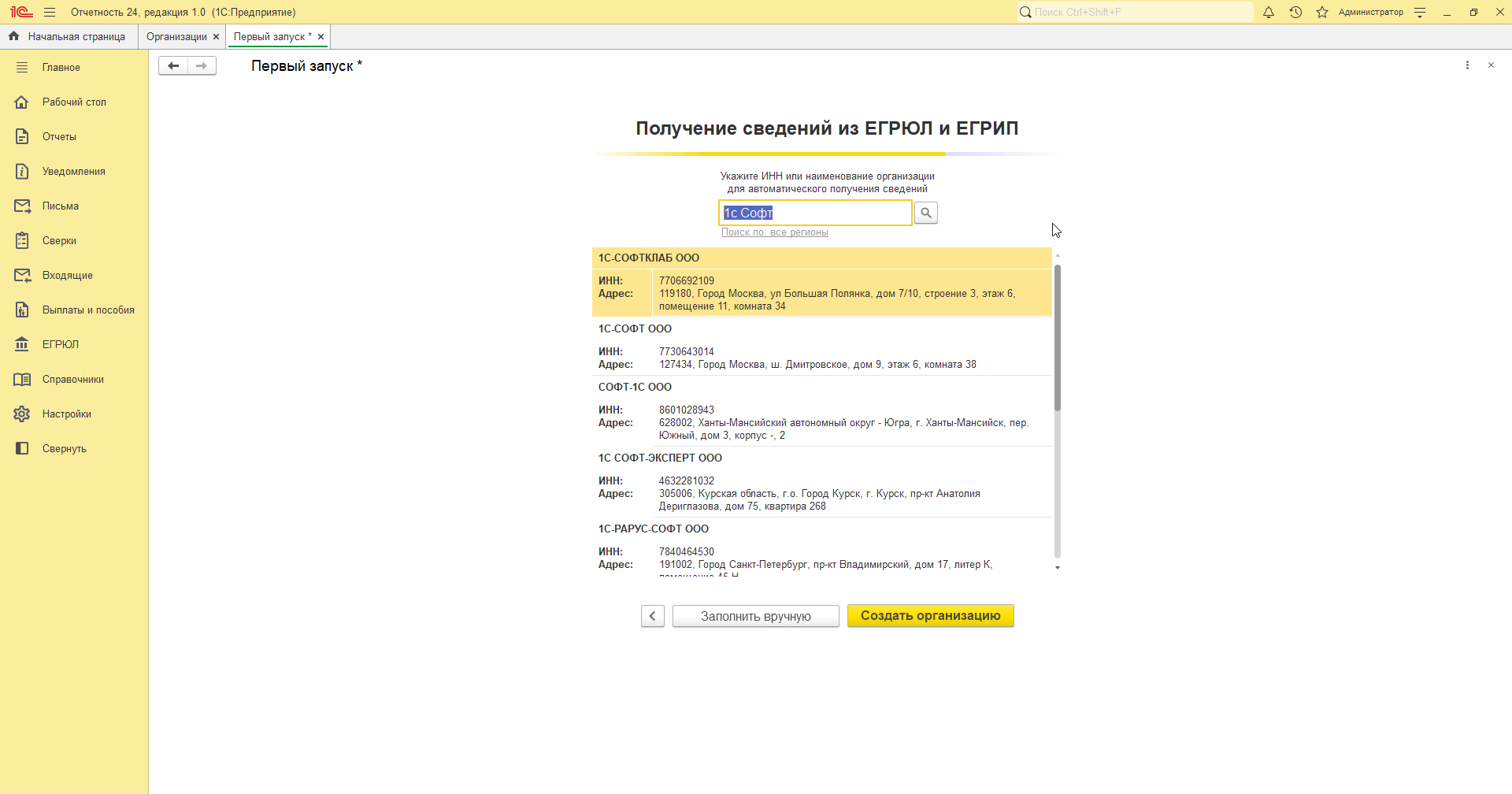Open Отчеты section in sidebar
Screen dimensions: 1512x794
(x=74, y=136)
